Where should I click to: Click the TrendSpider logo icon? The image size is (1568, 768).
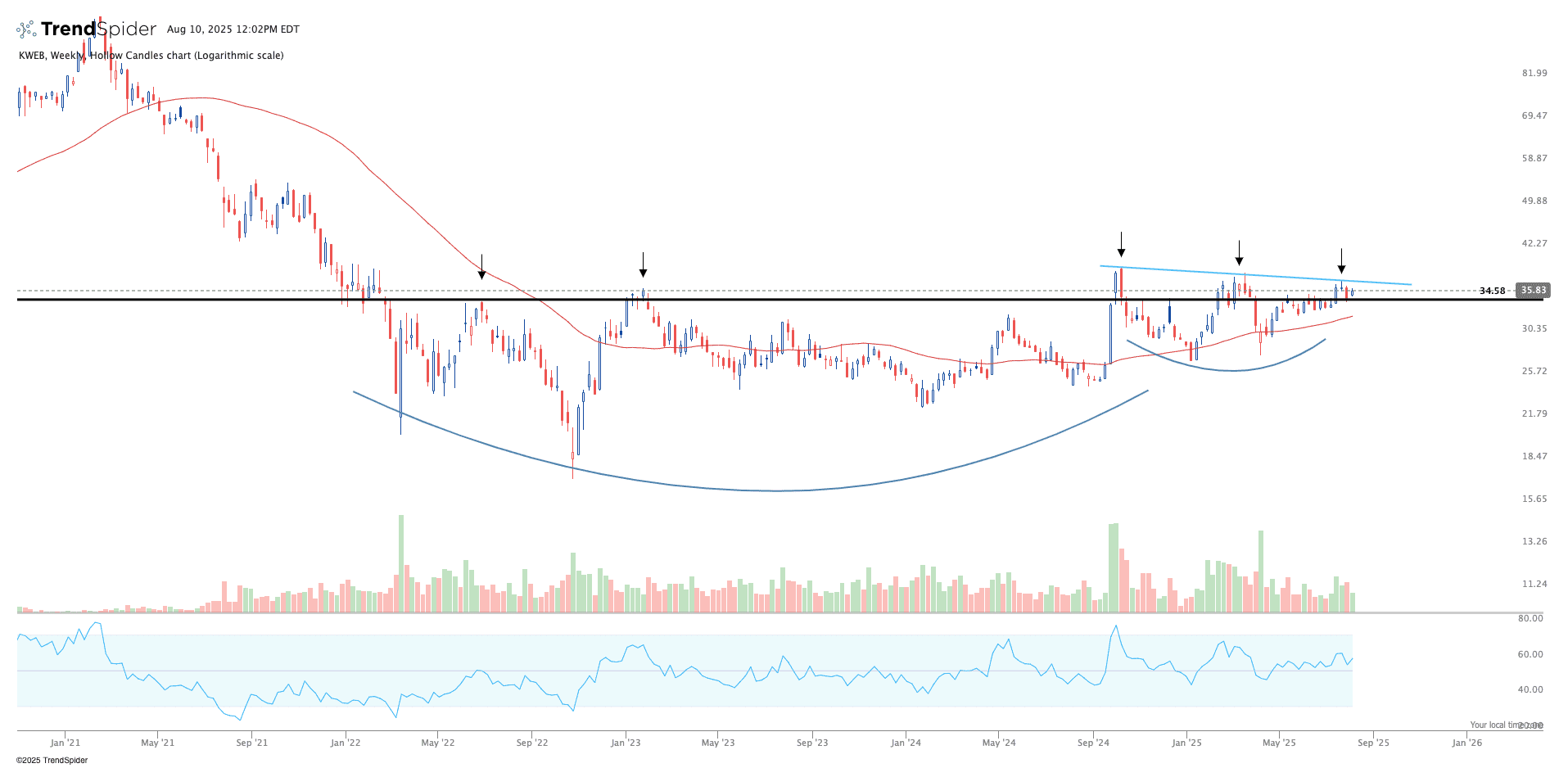click(x=26, y=29)
